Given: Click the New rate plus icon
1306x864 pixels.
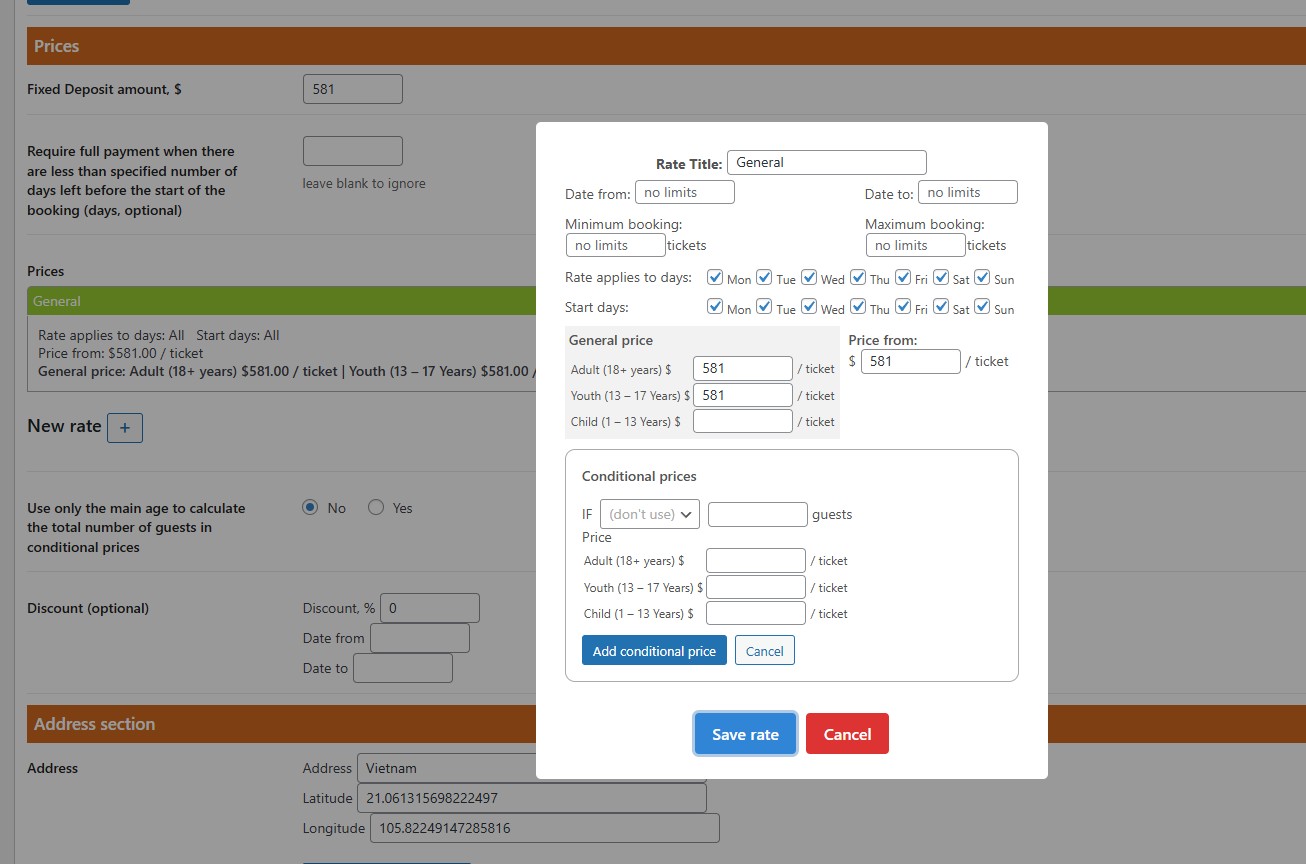Looking at the screenshot, I should pyautogui.click(x=125, y=428).
